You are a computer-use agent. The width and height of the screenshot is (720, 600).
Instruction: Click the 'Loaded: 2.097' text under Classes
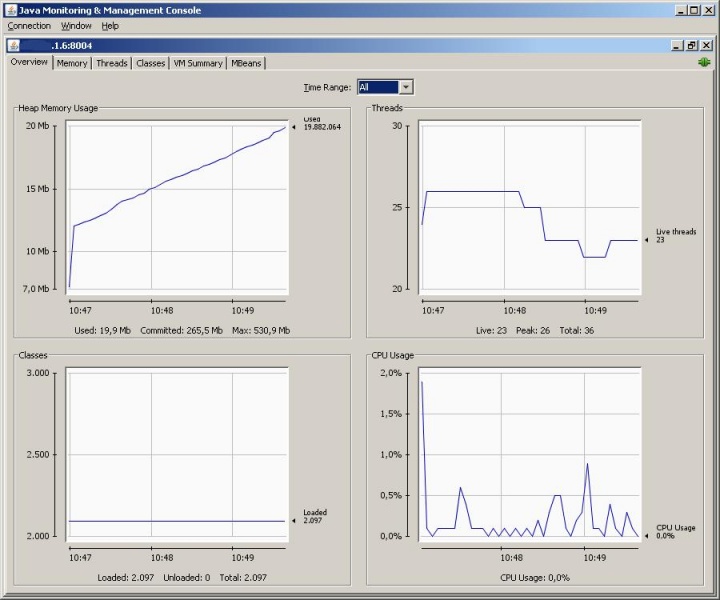pyautogui.click(x=125, y=578)
